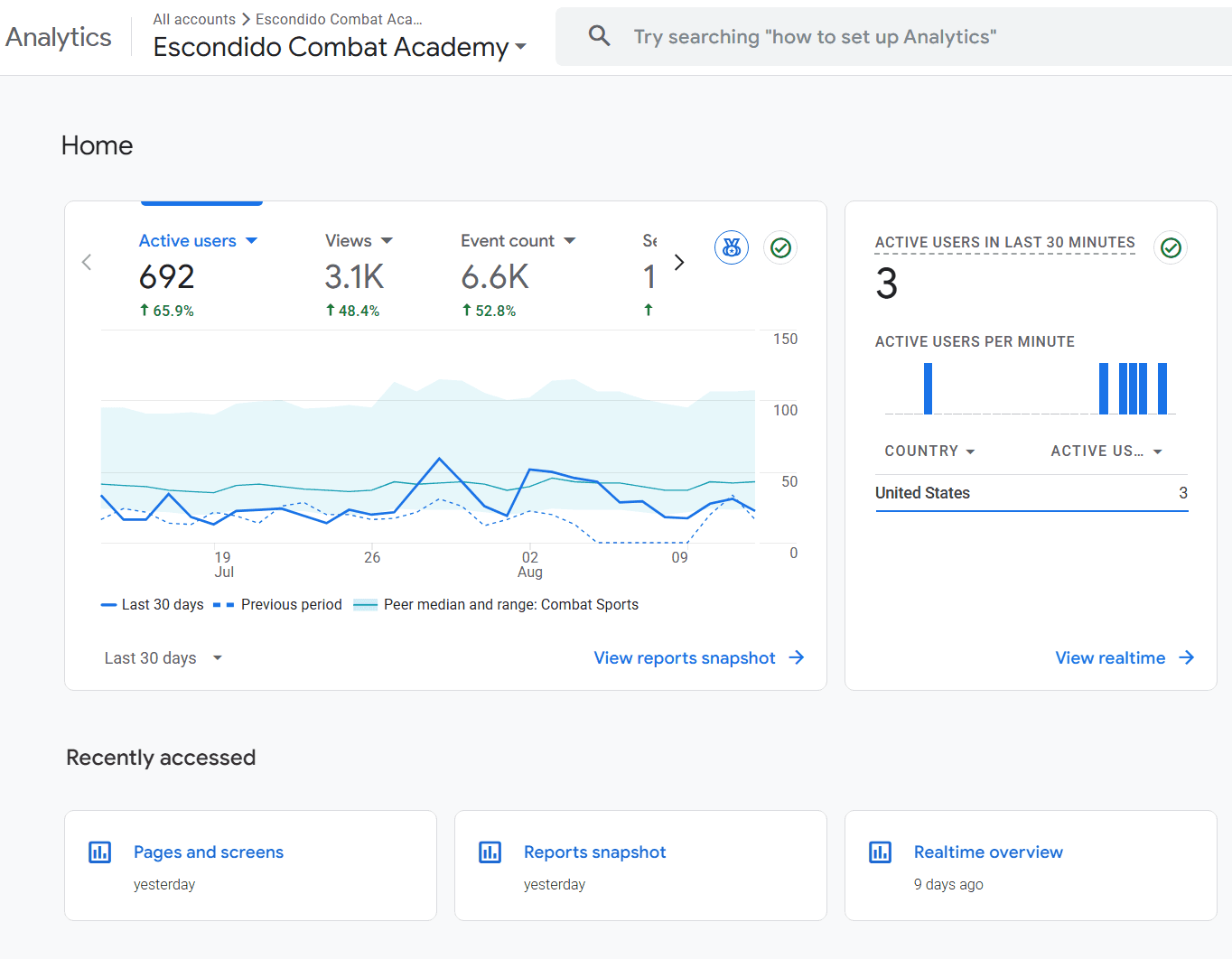Click the Reports snapshot chart icon
Image resolution: width=1232 pixels, height=959 pixels.
490,852
